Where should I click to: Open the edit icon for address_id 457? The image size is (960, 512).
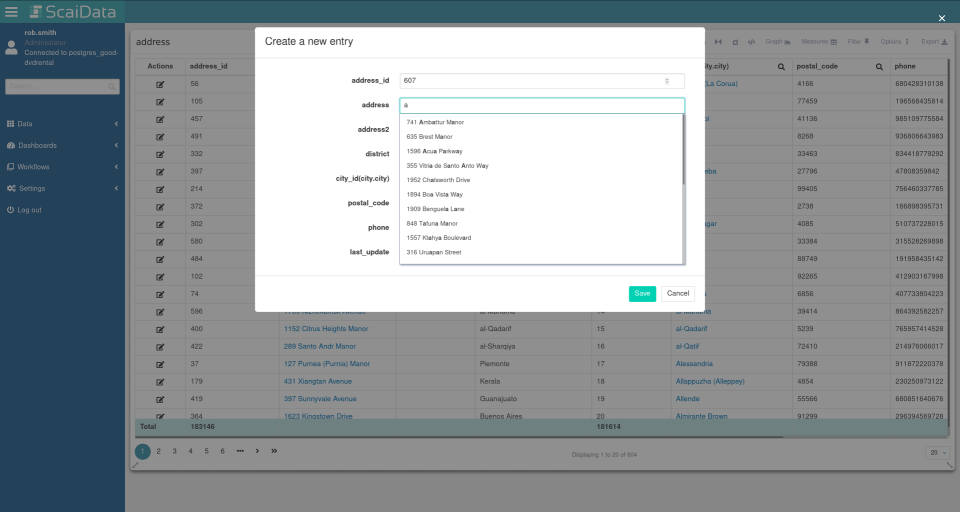[160, 119]
